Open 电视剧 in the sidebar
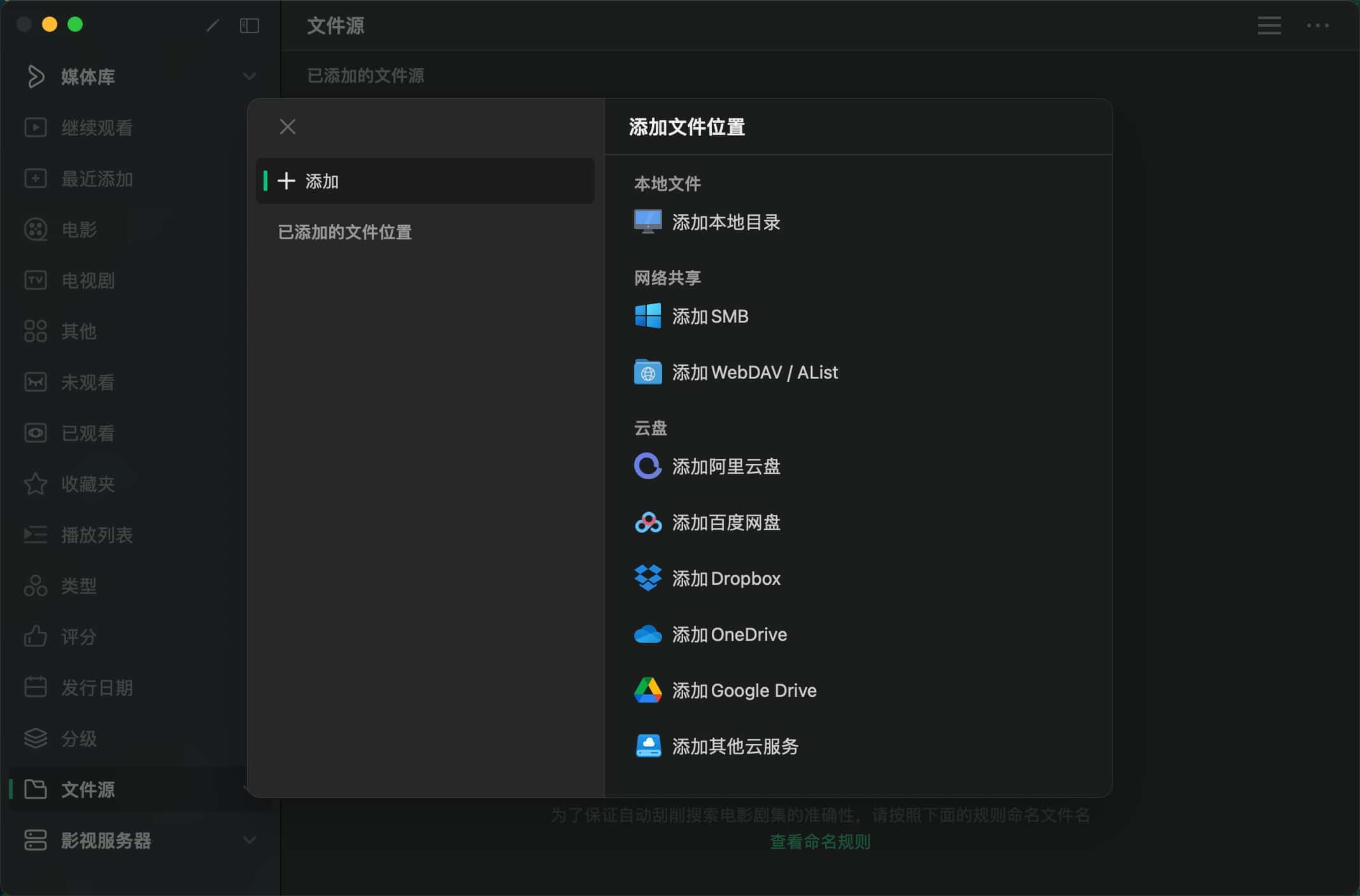Image resolution: width=1360 pixels, height=896 pixels. tap(87, 280)
